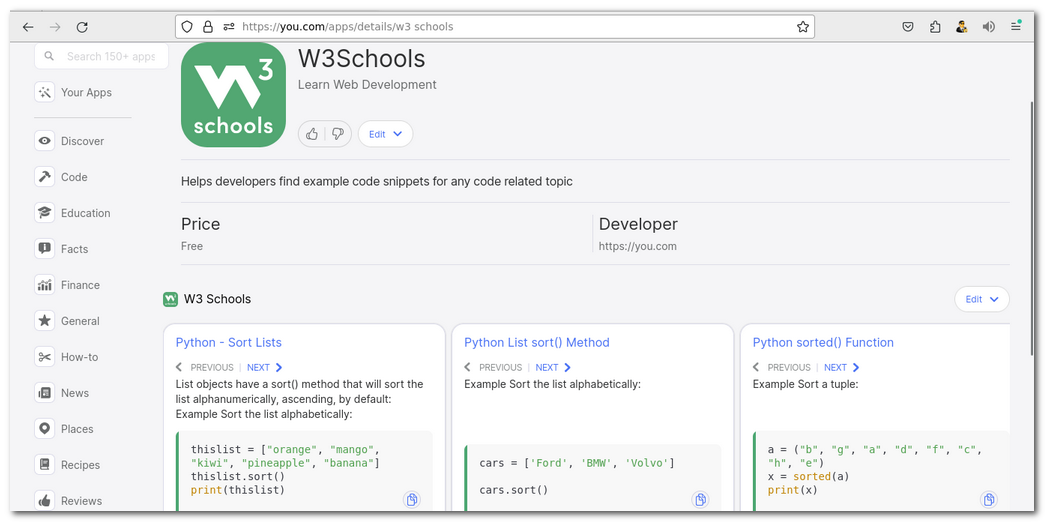This screenshot has height=522, width=1045.
Task: Expand the Edit dropdown beside W3 Schools results
Action: coord(982,299)
